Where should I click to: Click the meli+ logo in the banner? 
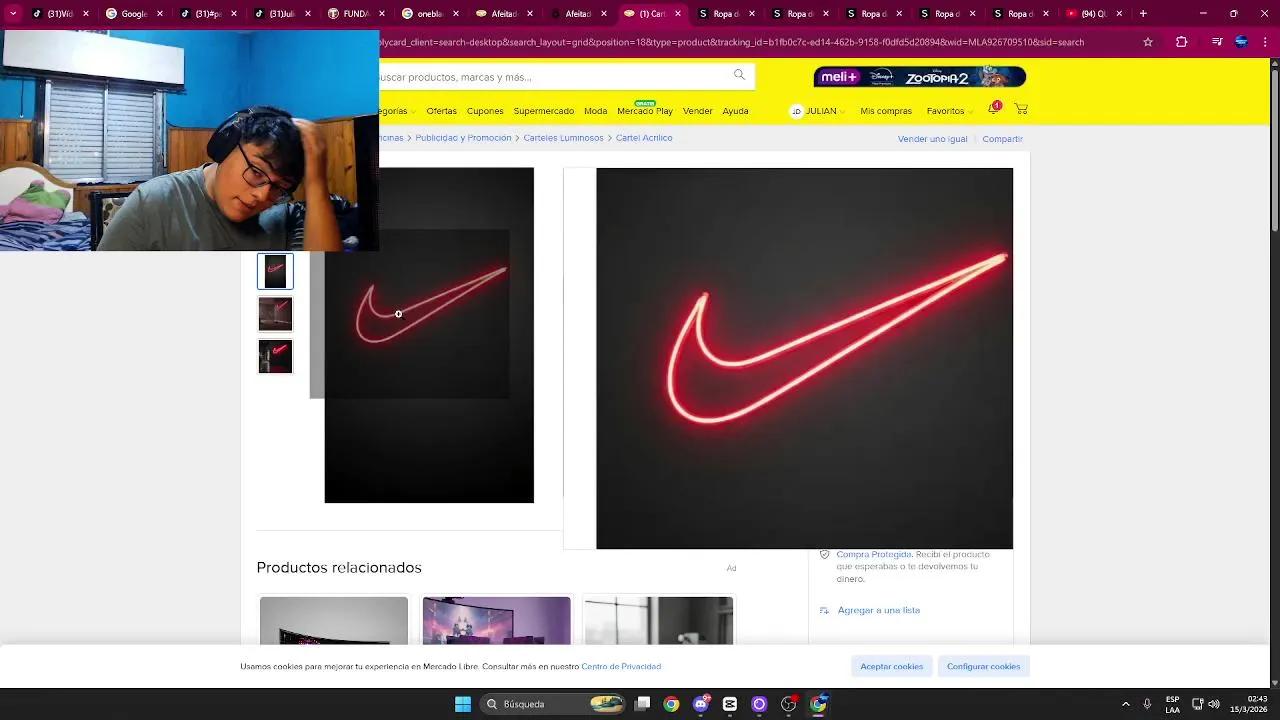point(838,76)
